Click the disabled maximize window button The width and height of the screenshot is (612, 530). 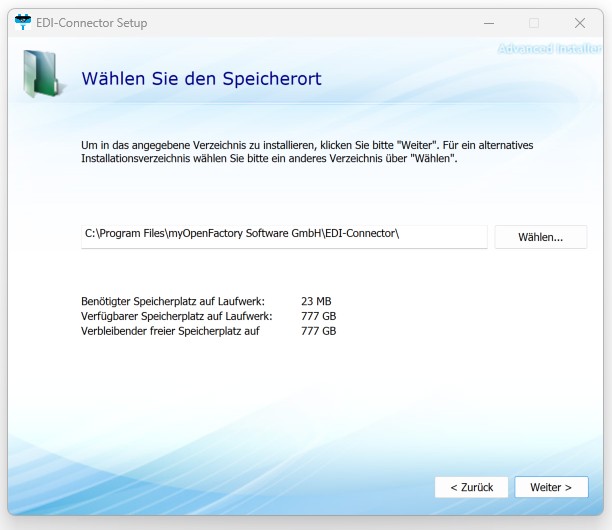534,23
